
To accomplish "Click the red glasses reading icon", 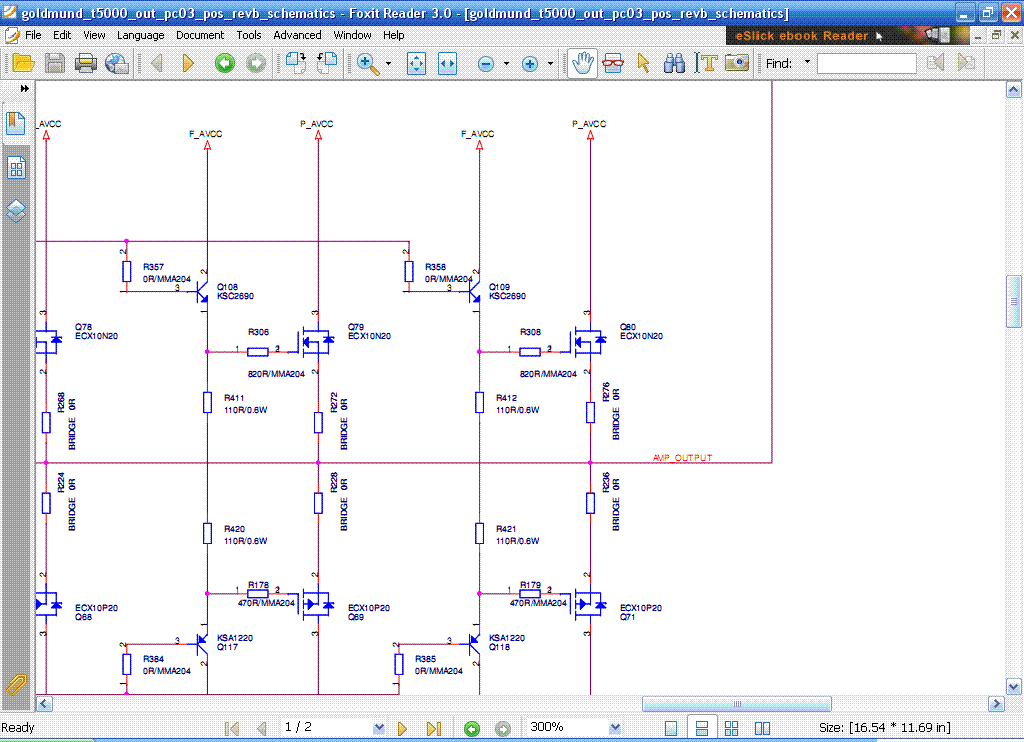I will pyautogui.click(x=613, y=63).
